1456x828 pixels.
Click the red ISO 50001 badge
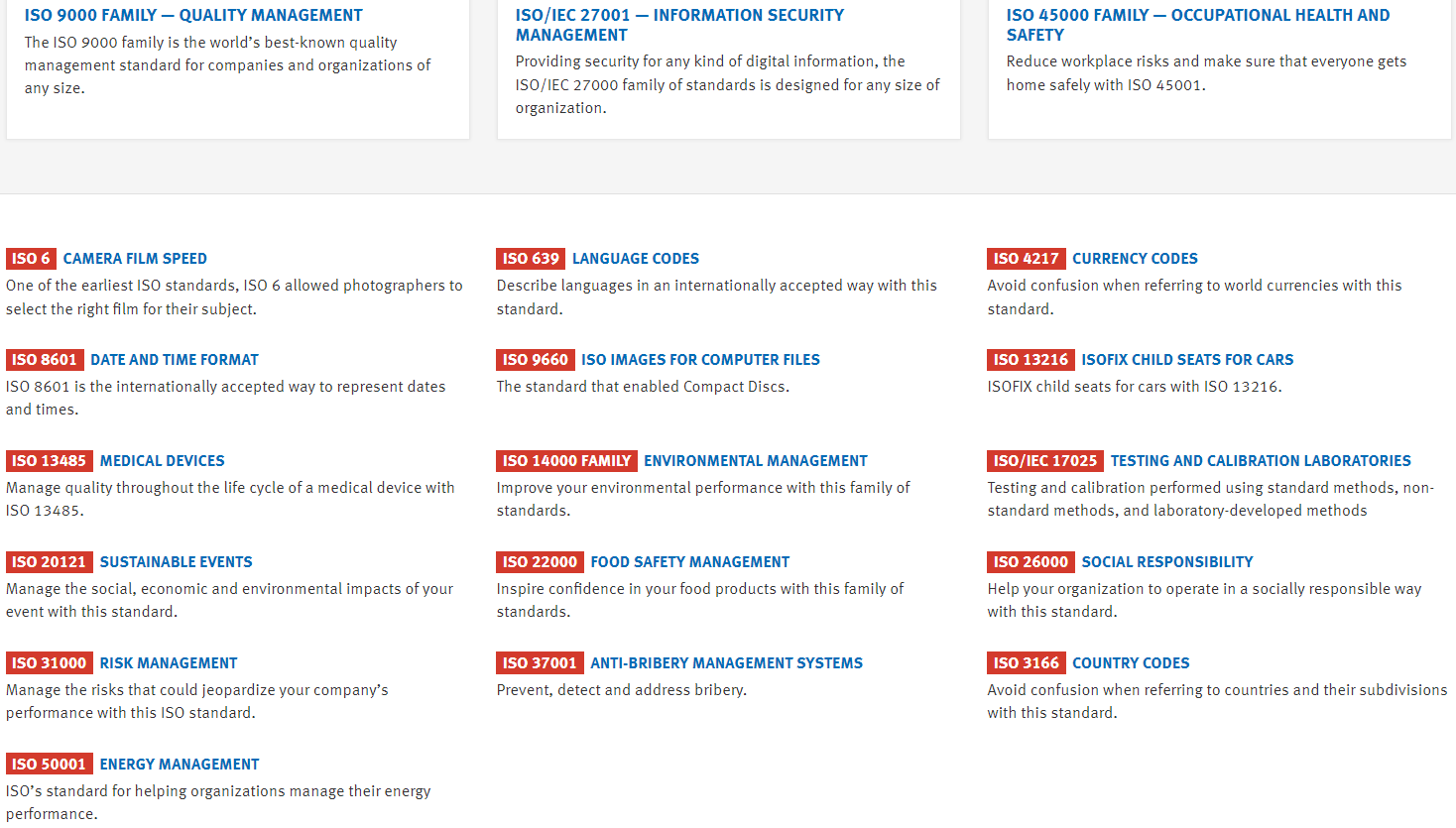(x=50, y=765)
